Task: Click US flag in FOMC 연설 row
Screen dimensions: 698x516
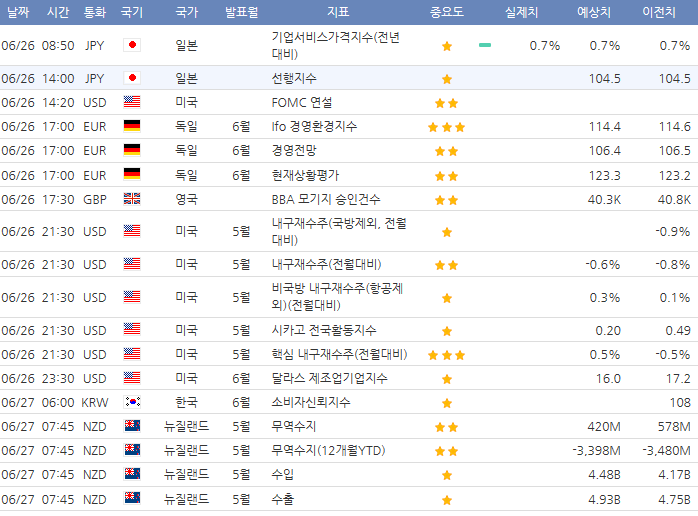Action: coord(132,102)
